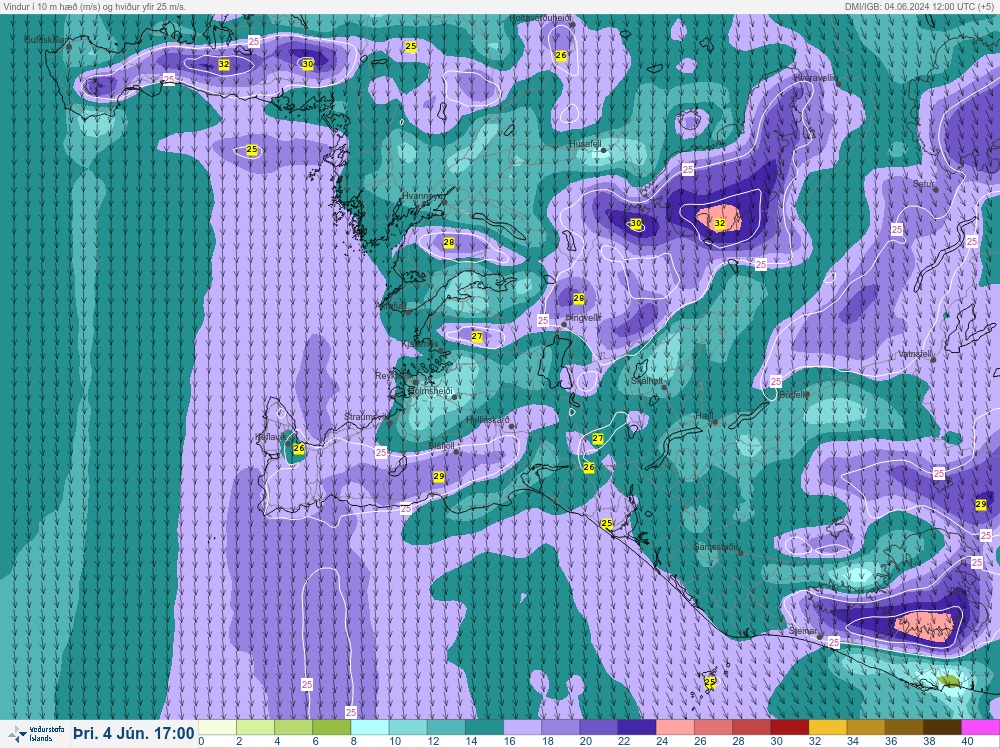
Task: Click the Veðurstofa Íslands logo
Action: [x=38, y=733]
